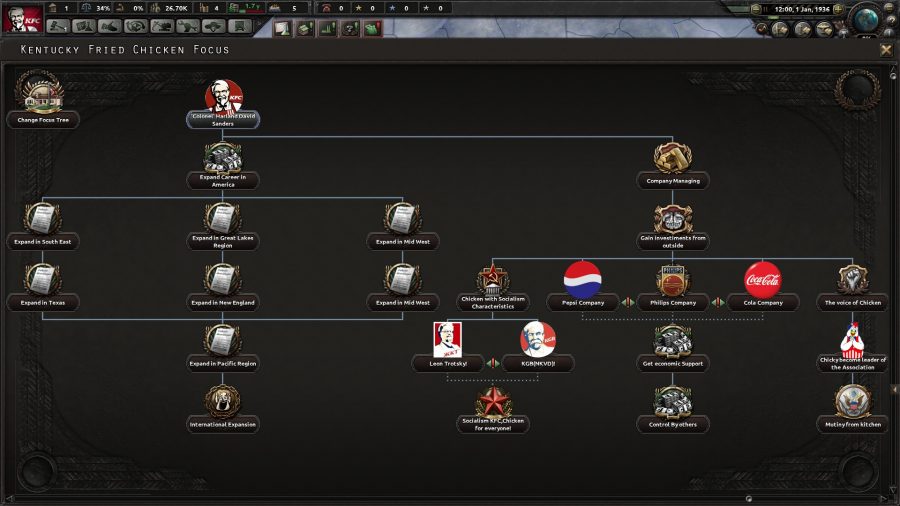Screen dimensions: 900x506
Task: Select the International Expansion focus icon
Action: [x=223, y=400]
